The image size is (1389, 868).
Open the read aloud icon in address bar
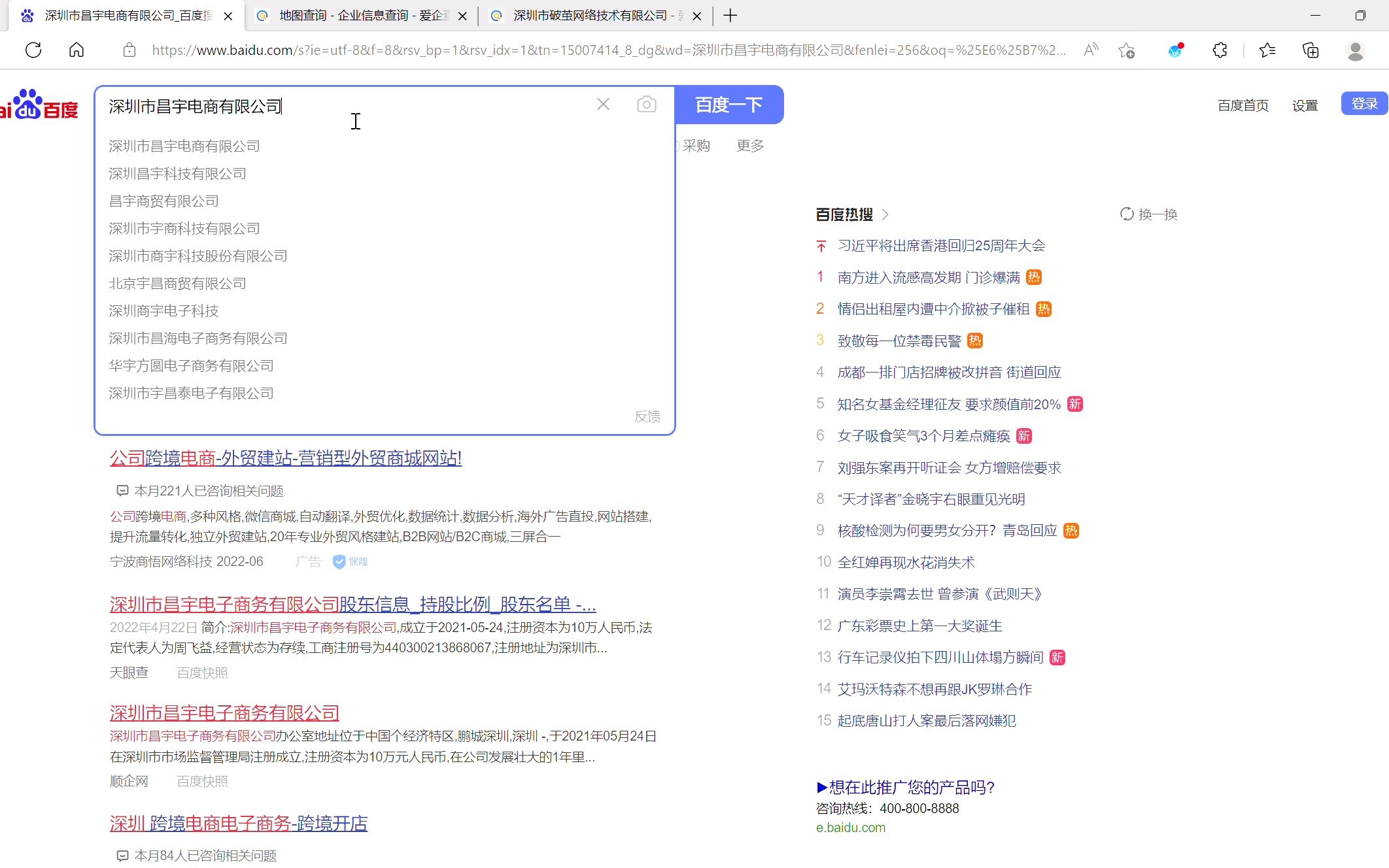coord(1091,50)
